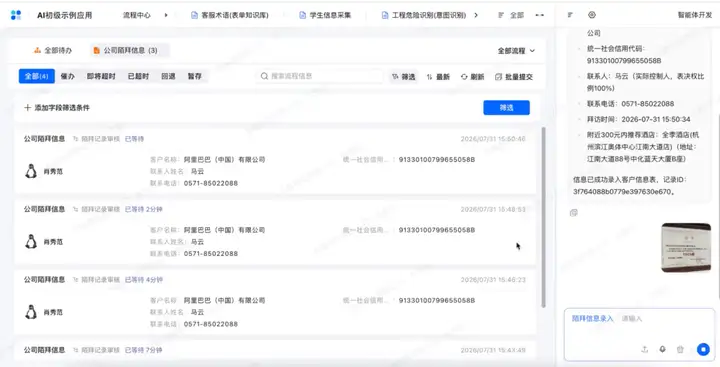This screenshot has width=720, height=367.
Task: Copy the chat reply with the copy icon
Action: 574,213
